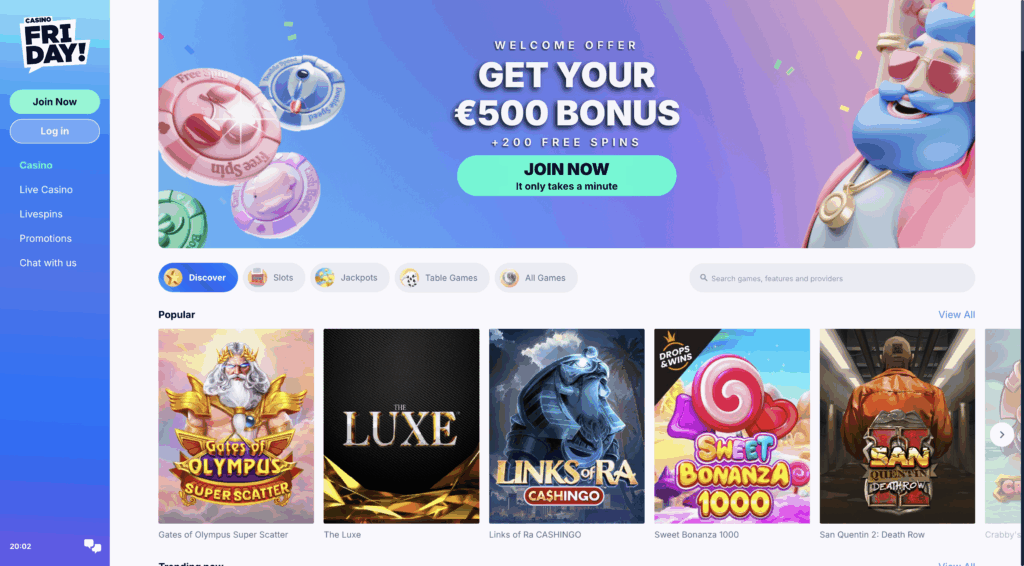
Task: Click the slot machine icon for Slots
Action: [258, 277]
